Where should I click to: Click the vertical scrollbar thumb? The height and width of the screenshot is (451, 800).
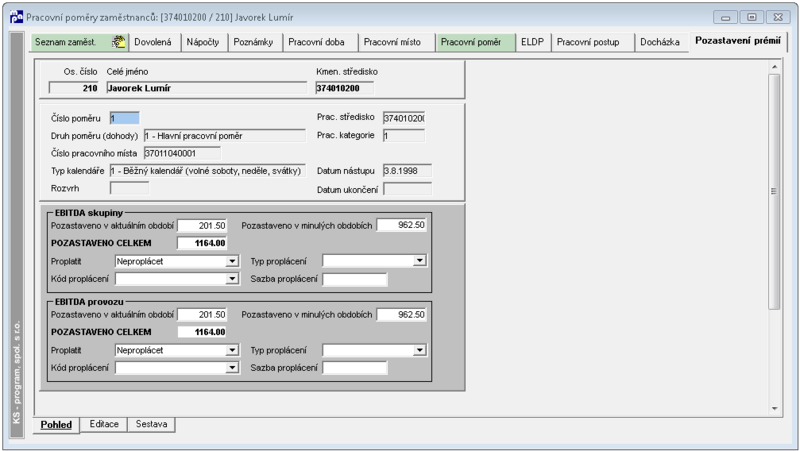coord(774,191)
